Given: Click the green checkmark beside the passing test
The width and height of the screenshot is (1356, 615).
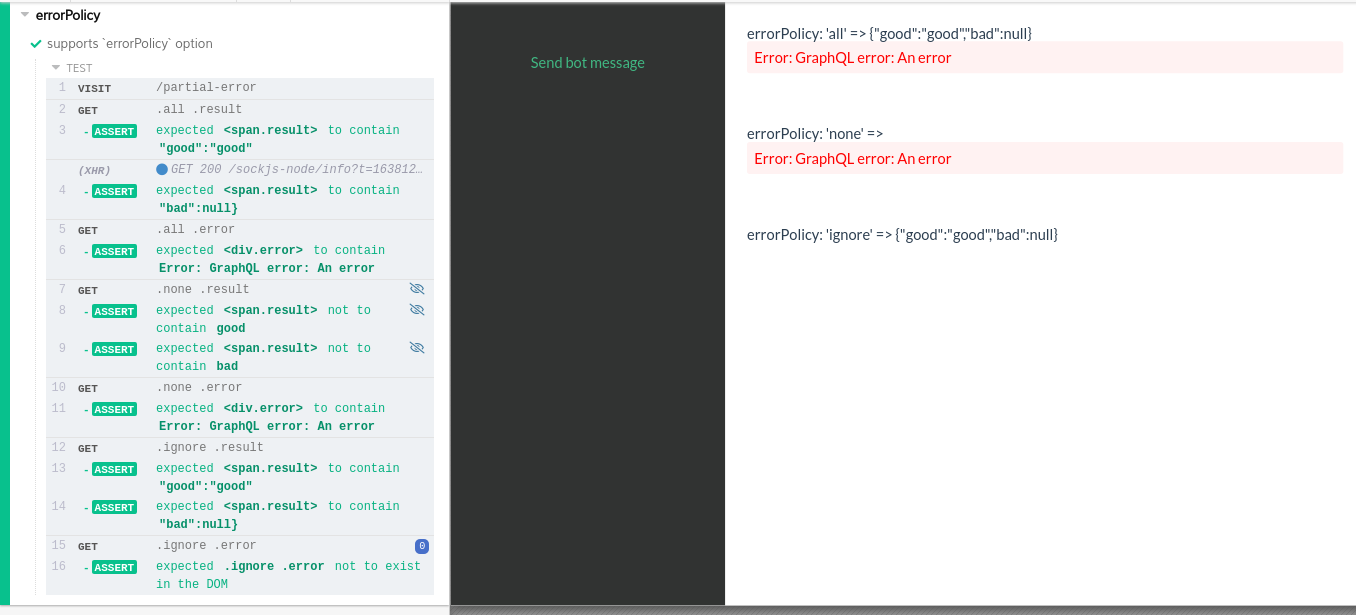Looking at the screenshot, I should [36, 43].
